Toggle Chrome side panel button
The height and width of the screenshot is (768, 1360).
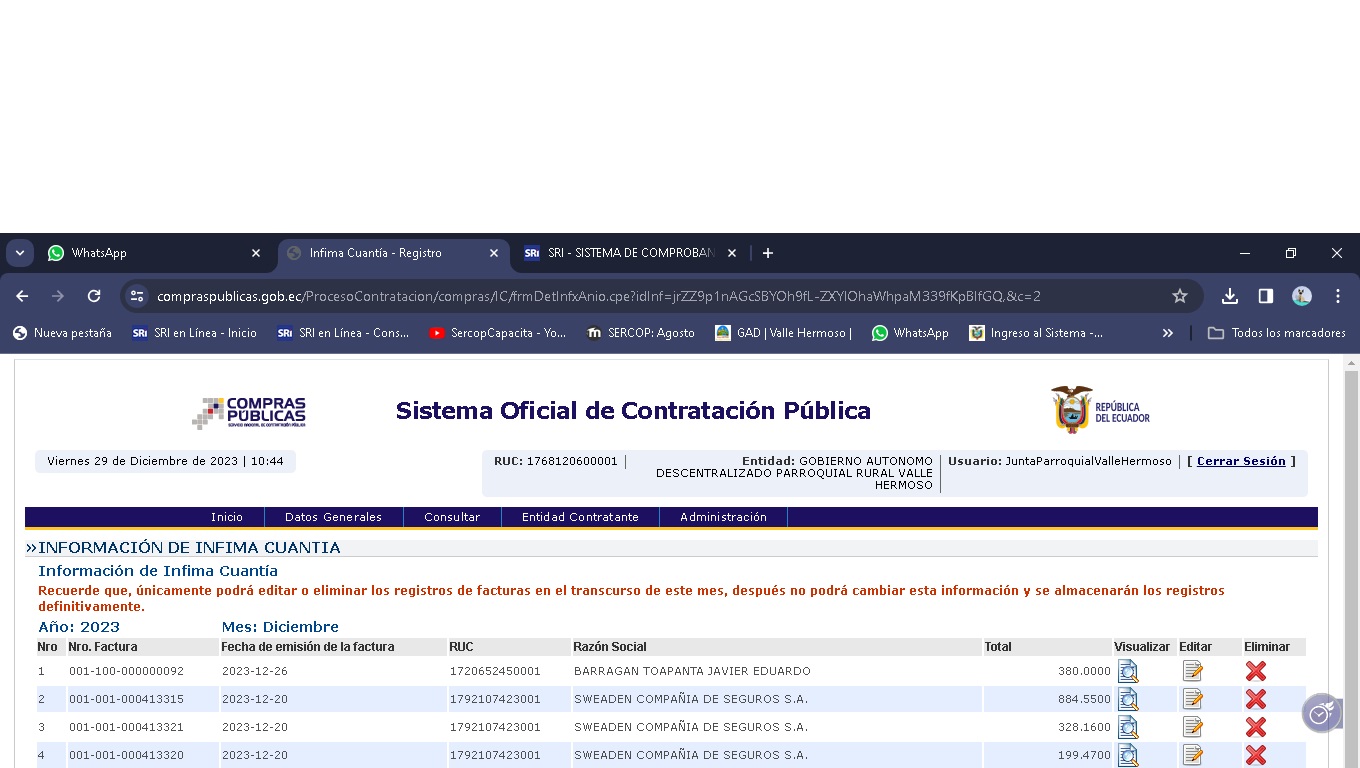coord(1266,296)
